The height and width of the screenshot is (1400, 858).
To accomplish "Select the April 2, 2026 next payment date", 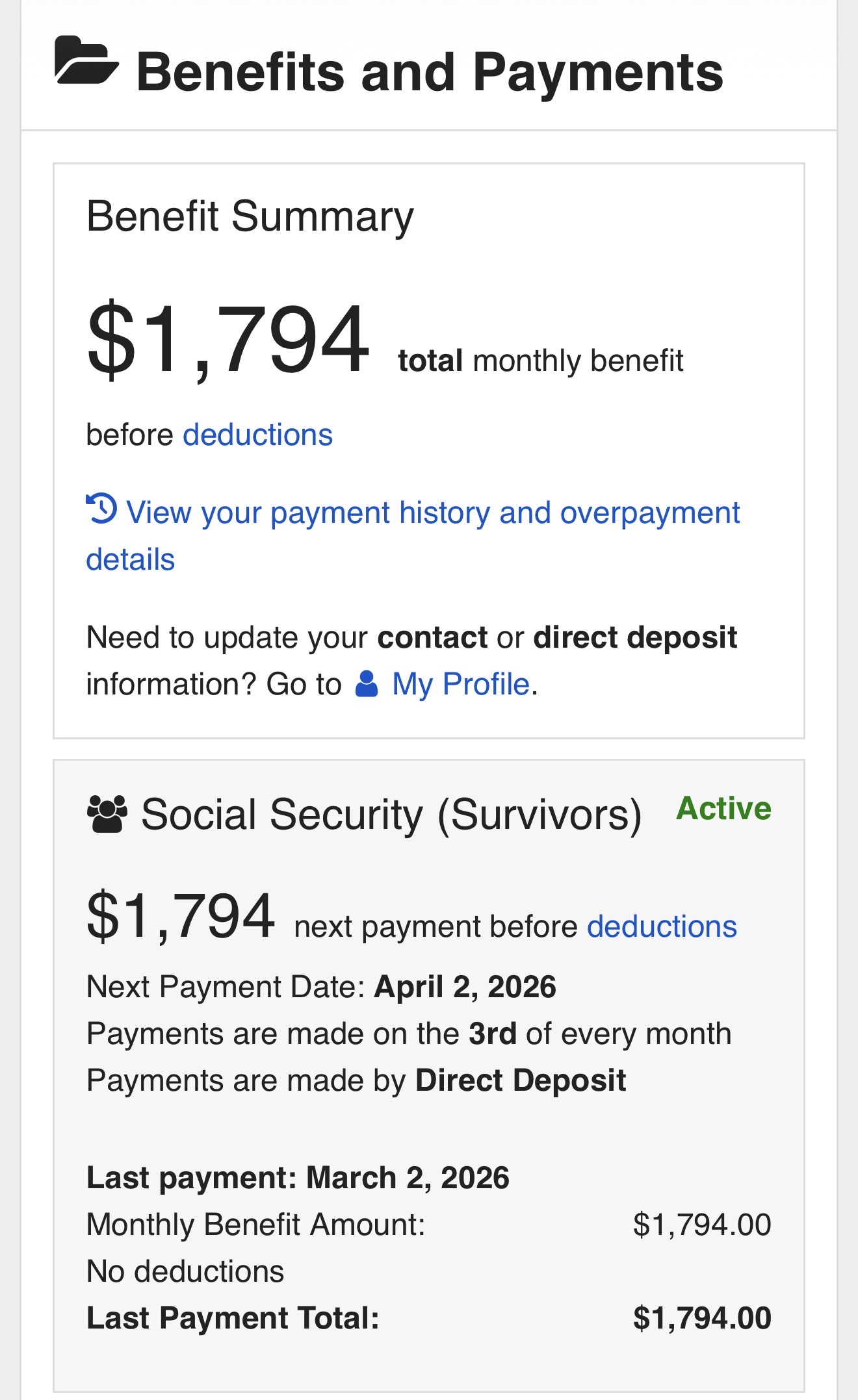I will pos(465,987).
